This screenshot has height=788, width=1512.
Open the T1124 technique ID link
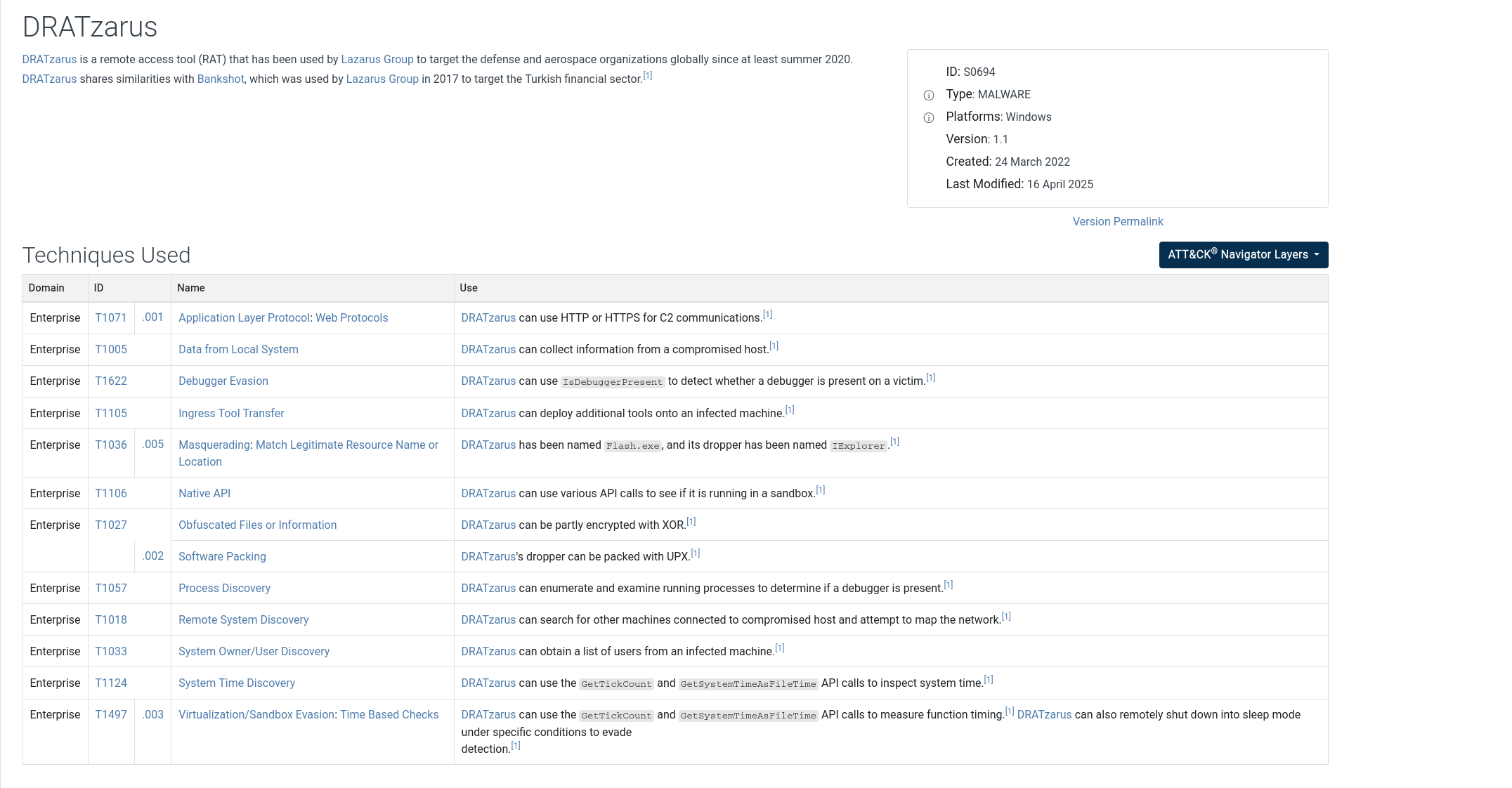(x=111, y=683)
